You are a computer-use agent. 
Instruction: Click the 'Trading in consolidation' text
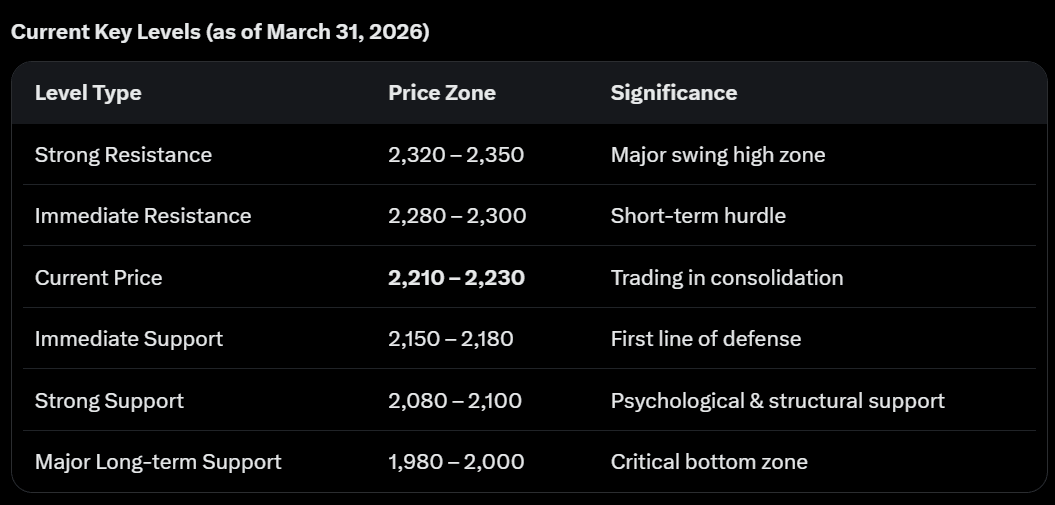coord(727,278)
